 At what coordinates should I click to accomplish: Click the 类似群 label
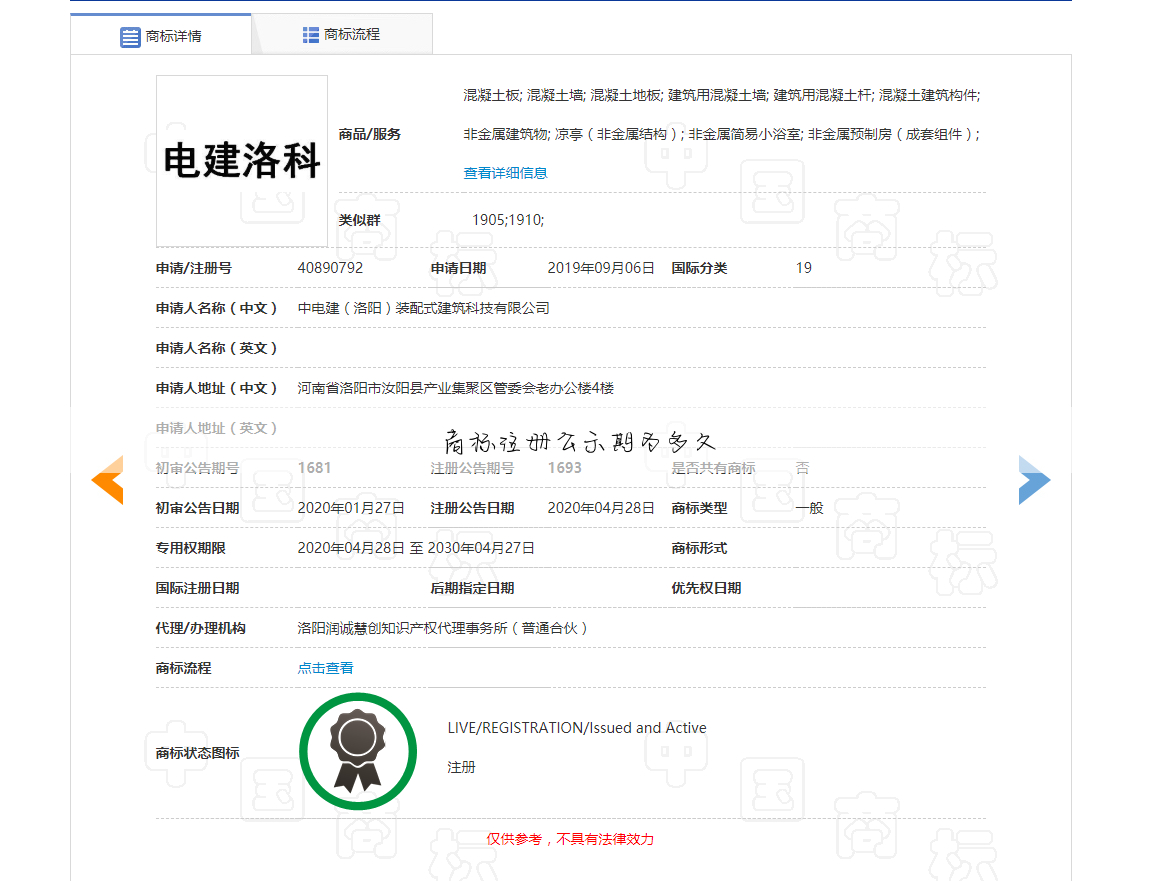359,220
